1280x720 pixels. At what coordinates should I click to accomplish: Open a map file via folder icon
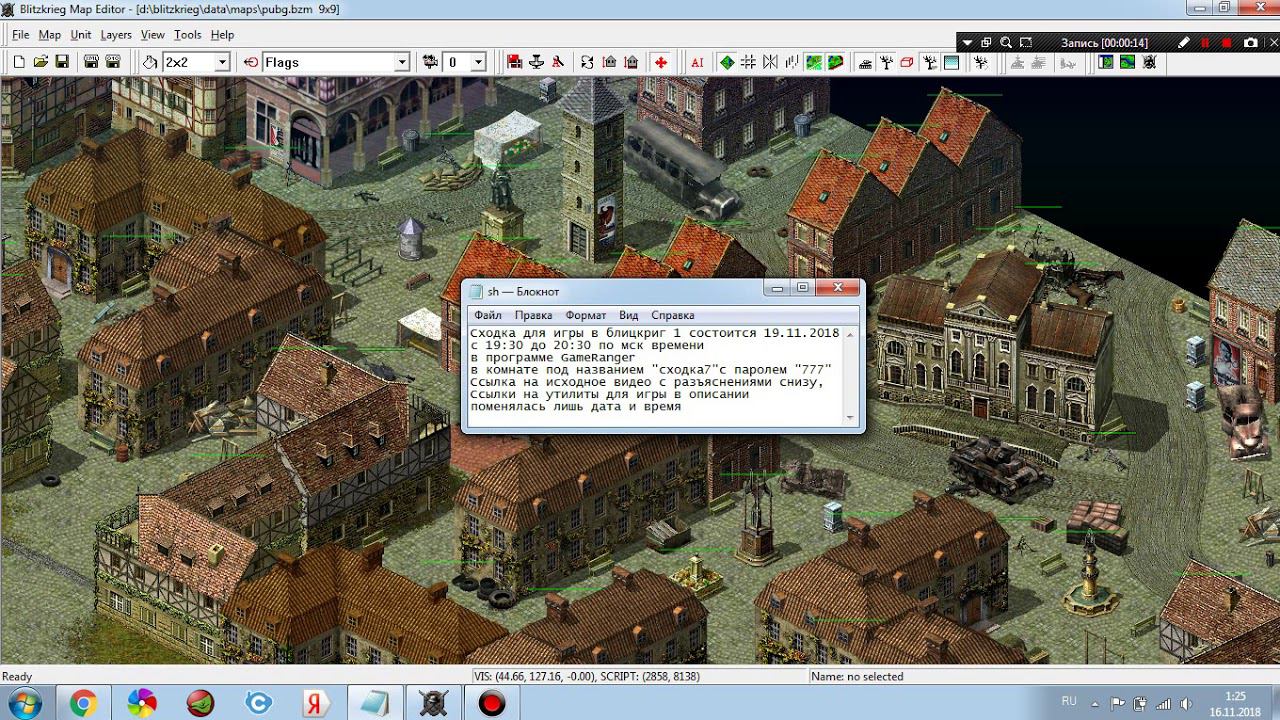coord(40,62)
